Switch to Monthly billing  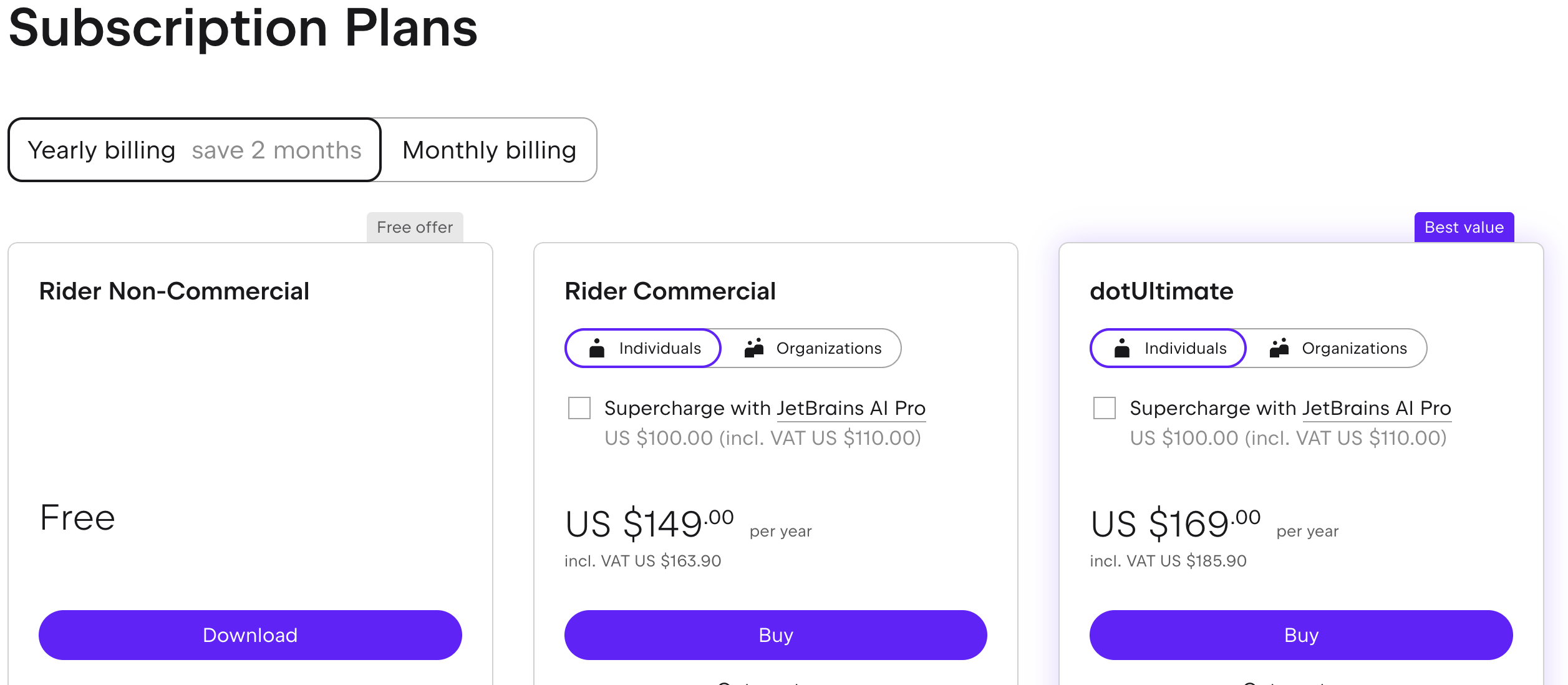point(489,150)
